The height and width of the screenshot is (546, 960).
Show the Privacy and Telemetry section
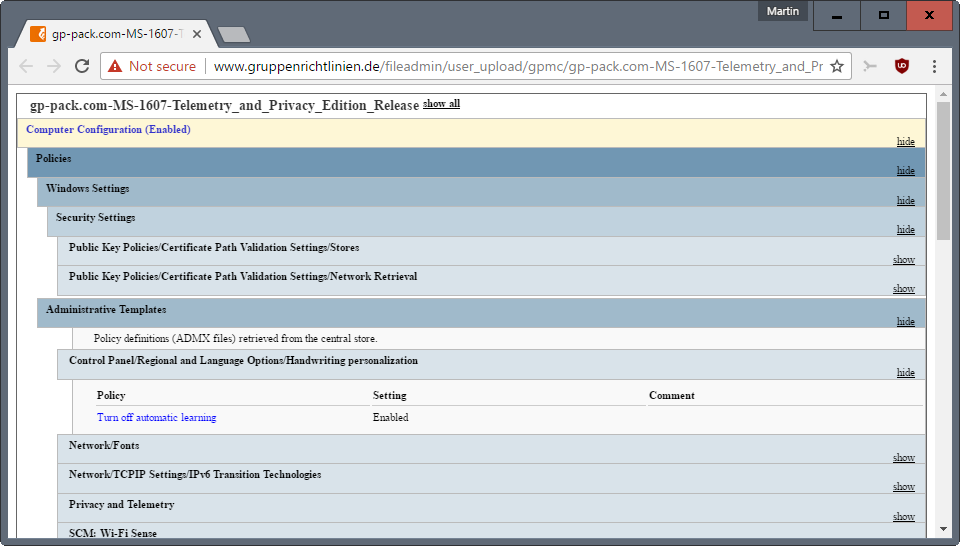[904, 517]
